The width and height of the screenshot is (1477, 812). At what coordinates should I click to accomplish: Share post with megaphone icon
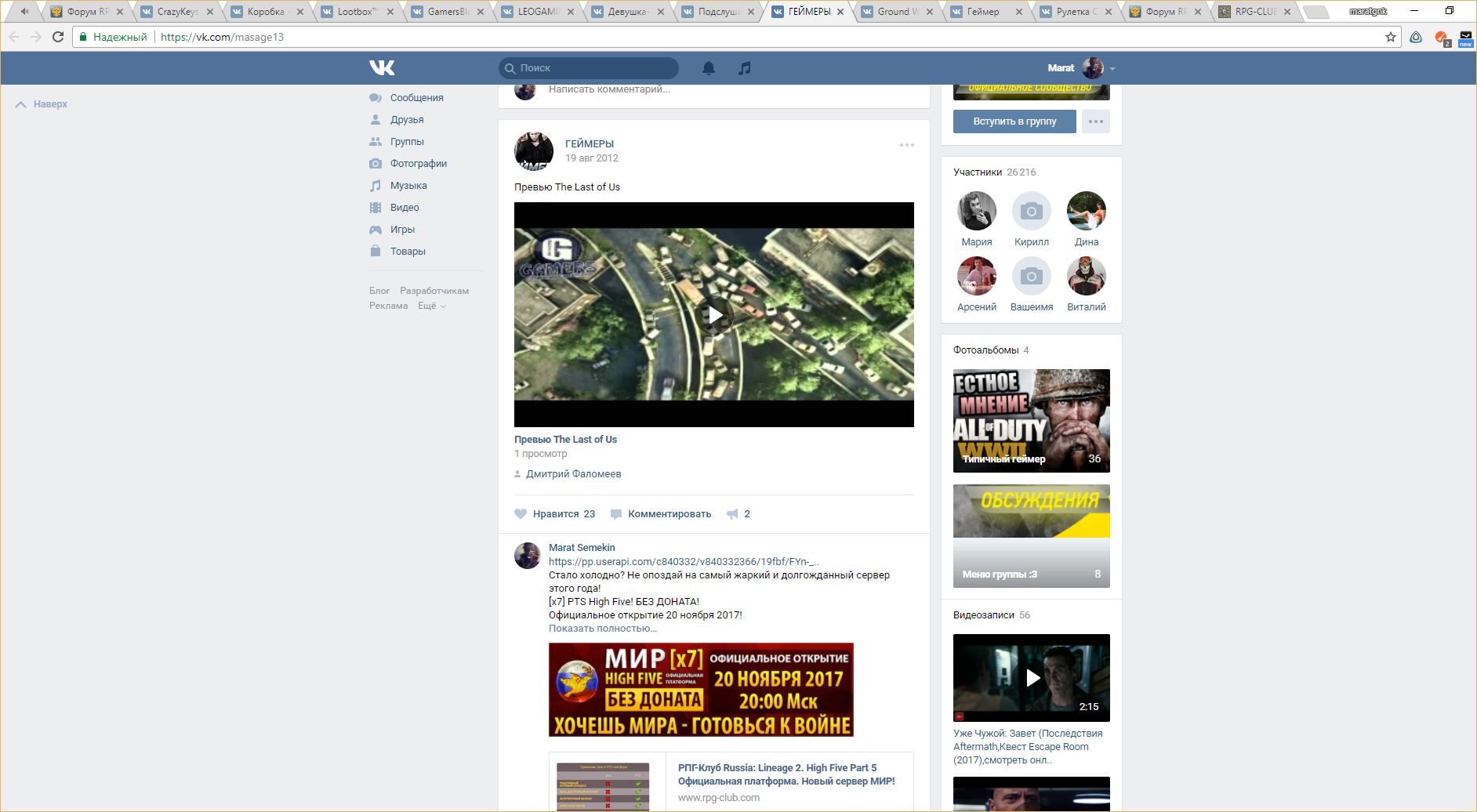732,514
